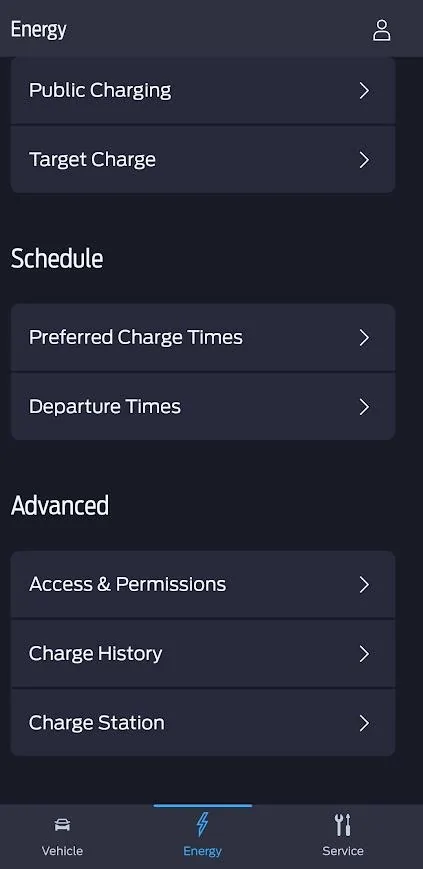Click the arrow beside Preferred Charge Times
The width and height of the screenshot is (423, 869).
(364, 338)
